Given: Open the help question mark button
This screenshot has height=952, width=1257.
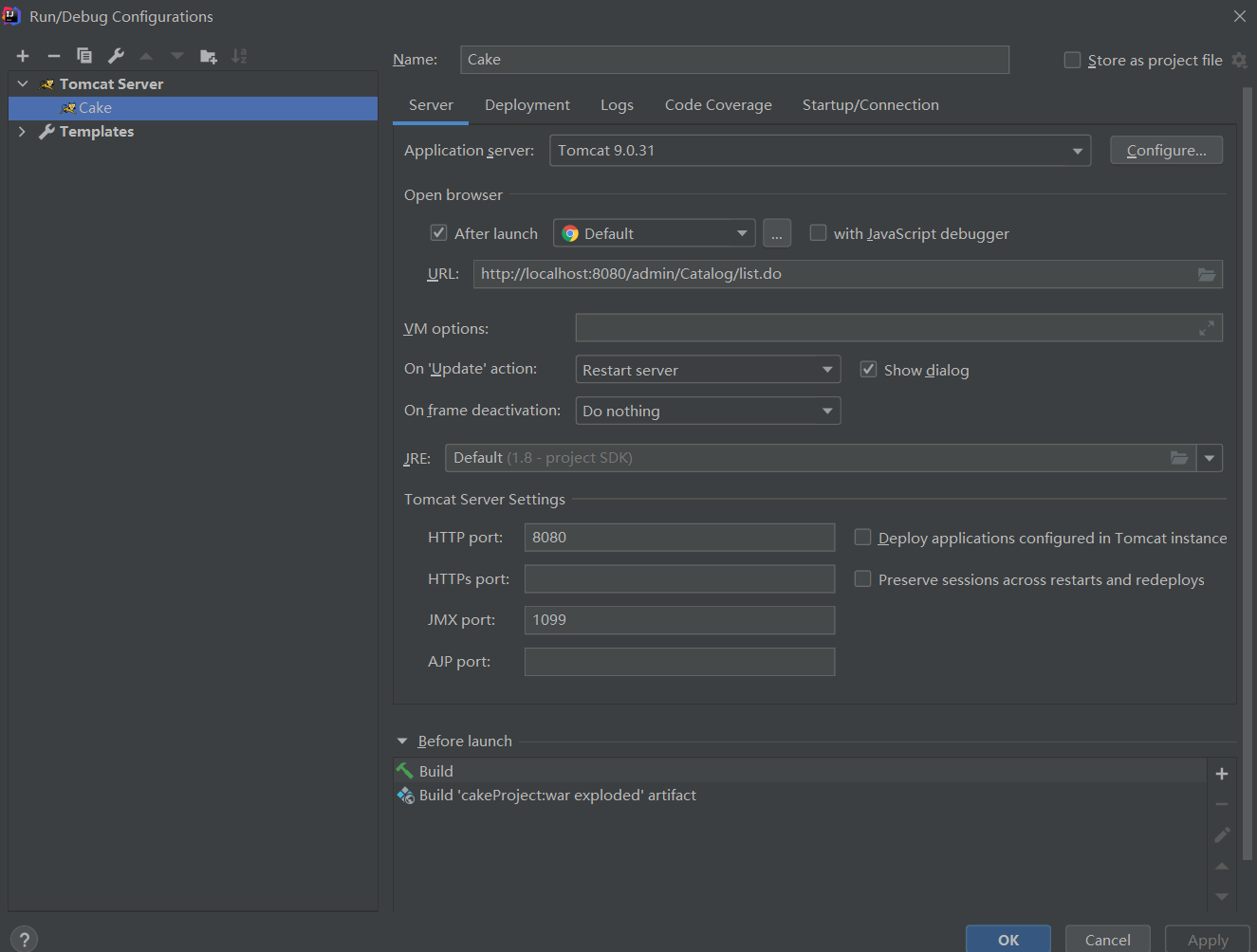Looking at the screenshot, I should pos(24,939).
